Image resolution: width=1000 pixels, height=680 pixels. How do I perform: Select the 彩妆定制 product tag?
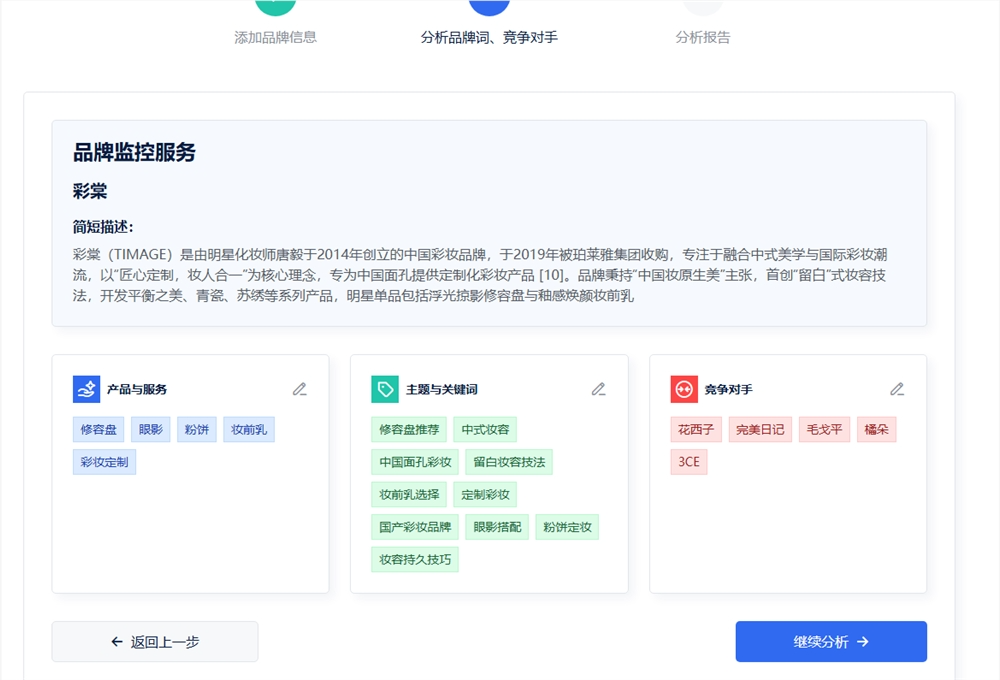click(103, 462)
